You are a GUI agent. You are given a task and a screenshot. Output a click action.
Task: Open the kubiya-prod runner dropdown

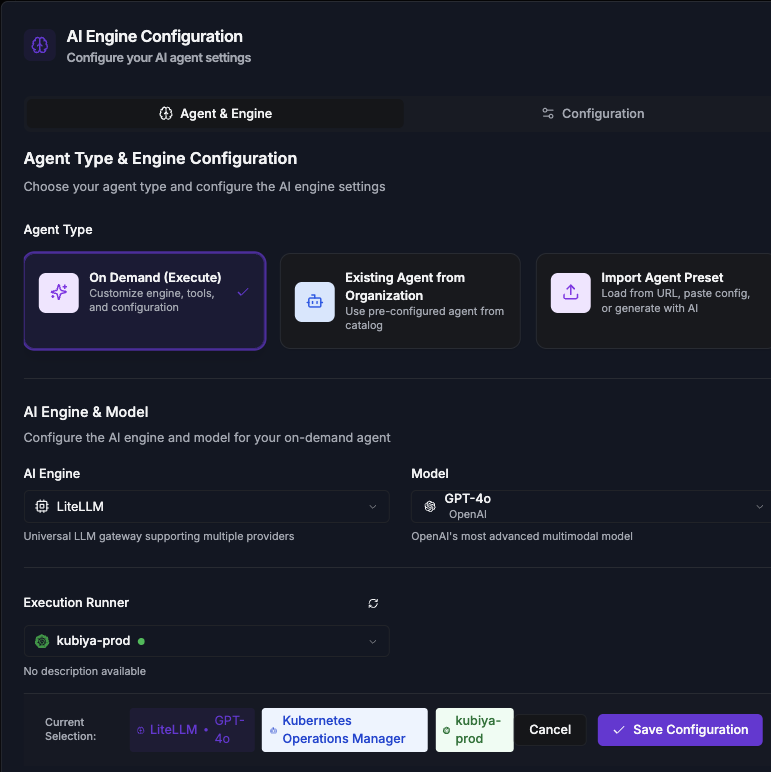pyautogui.click(x=206, y=641)
